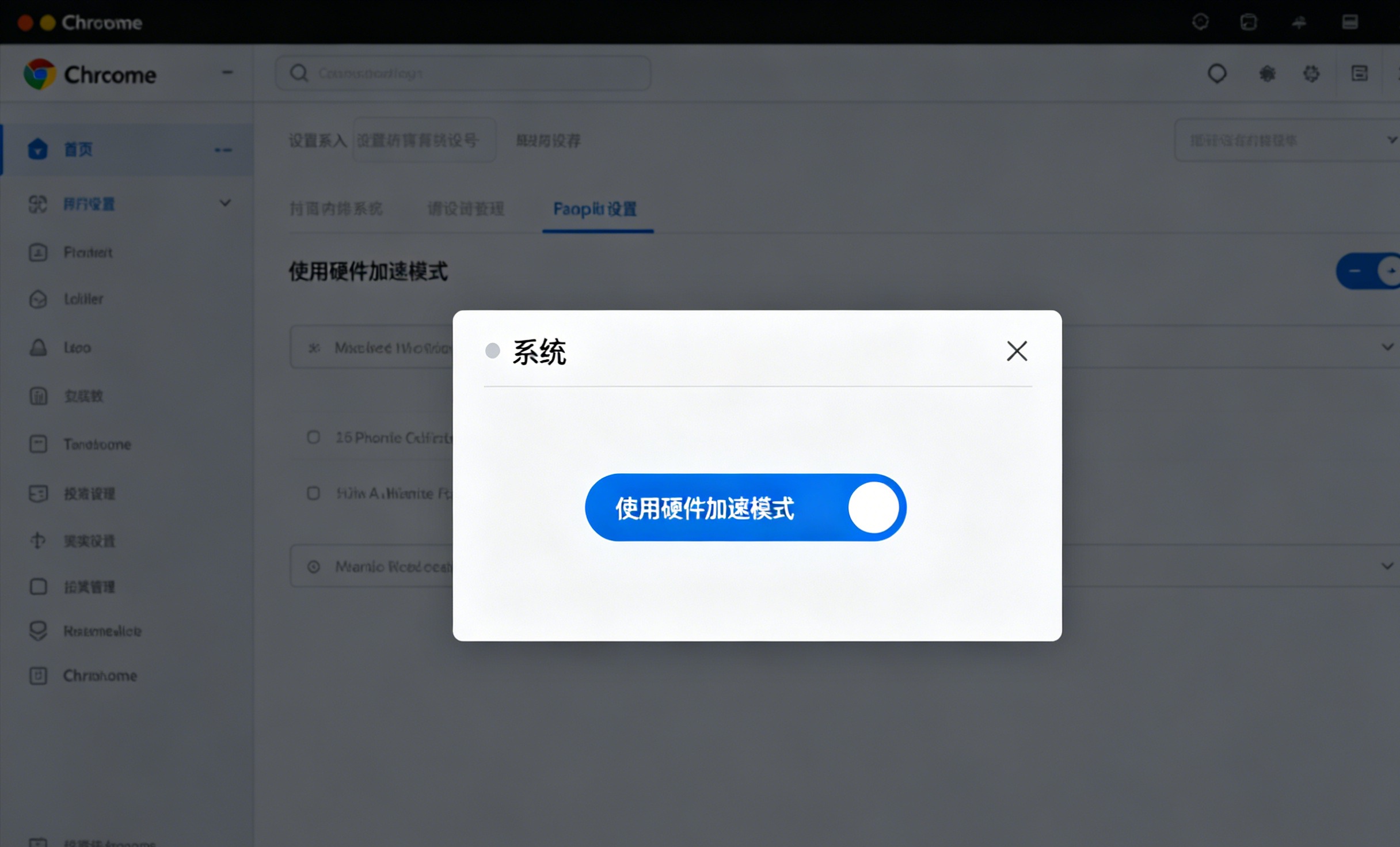Close the 系统 dialog
The width and height of the screenshot is (1400, 847).
[x=1017, y=351]
